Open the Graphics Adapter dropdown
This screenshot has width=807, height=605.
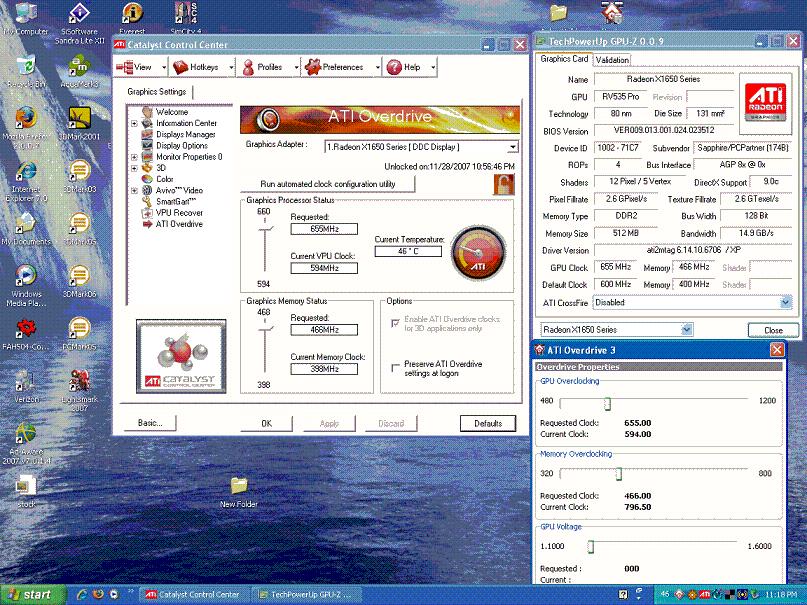(512, 147)
